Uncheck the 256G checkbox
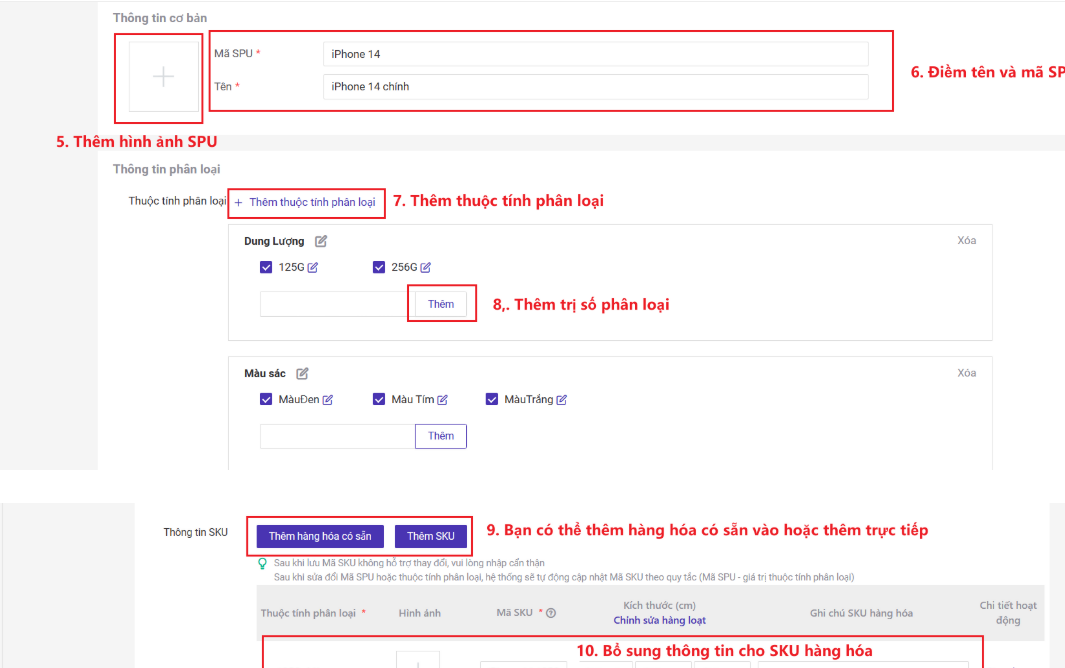This screenshot has height=668, width=1065. click(x=379, y=267)
